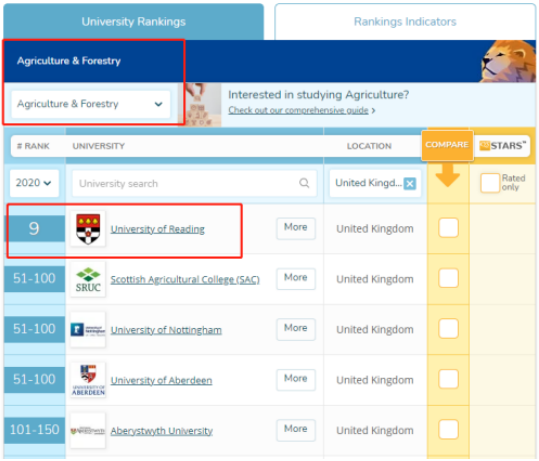The height and width of the screenshot is (461, 539).
Task: Click the SRUC logo
Action: 88,279
